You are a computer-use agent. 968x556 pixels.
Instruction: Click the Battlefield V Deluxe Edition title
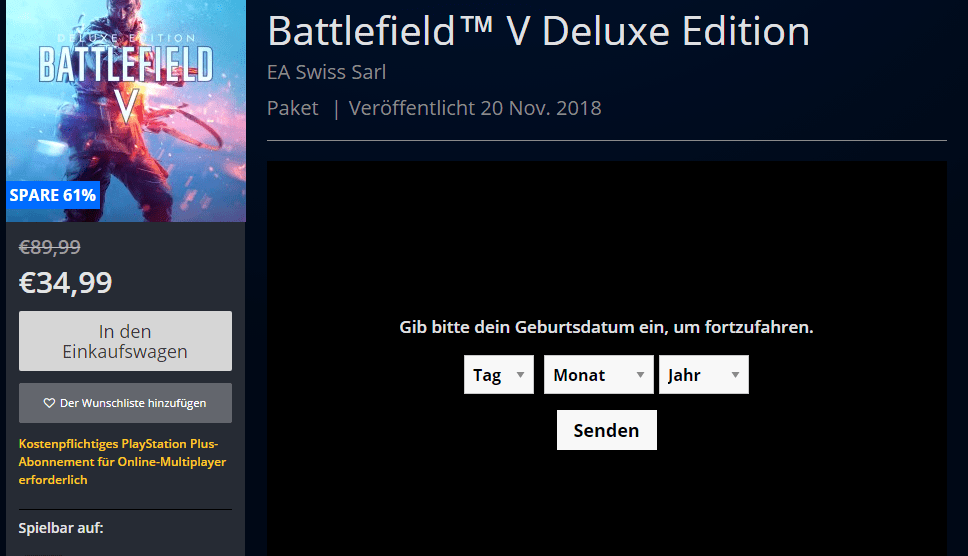[x=538, y=32]
